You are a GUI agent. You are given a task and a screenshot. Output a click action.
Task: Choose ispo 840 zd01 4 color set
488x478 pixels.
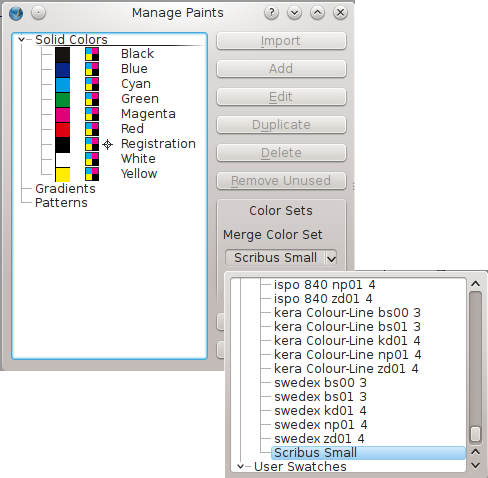323,299
